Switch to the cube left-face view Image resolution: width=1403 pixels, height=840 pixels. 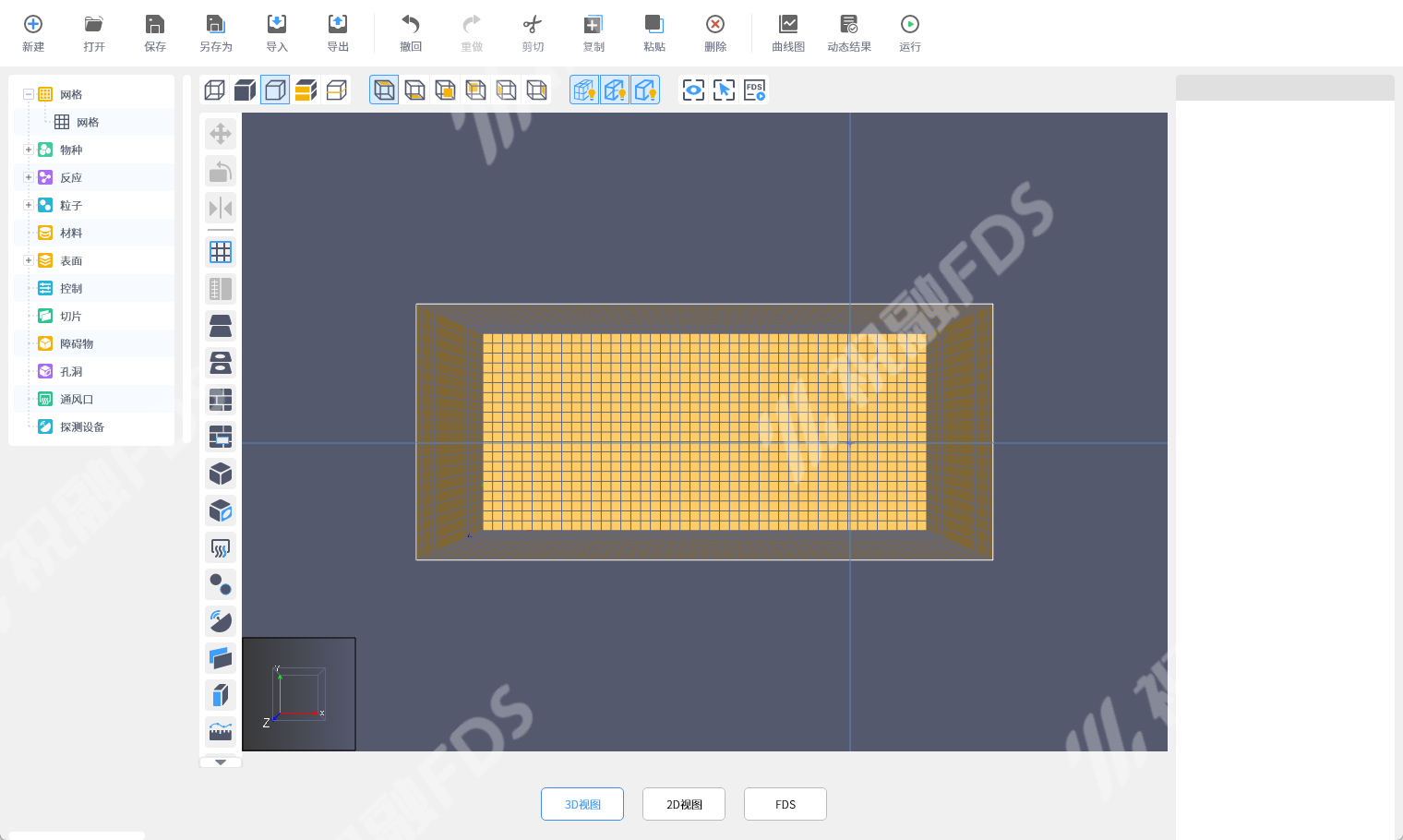click(506, 90)
